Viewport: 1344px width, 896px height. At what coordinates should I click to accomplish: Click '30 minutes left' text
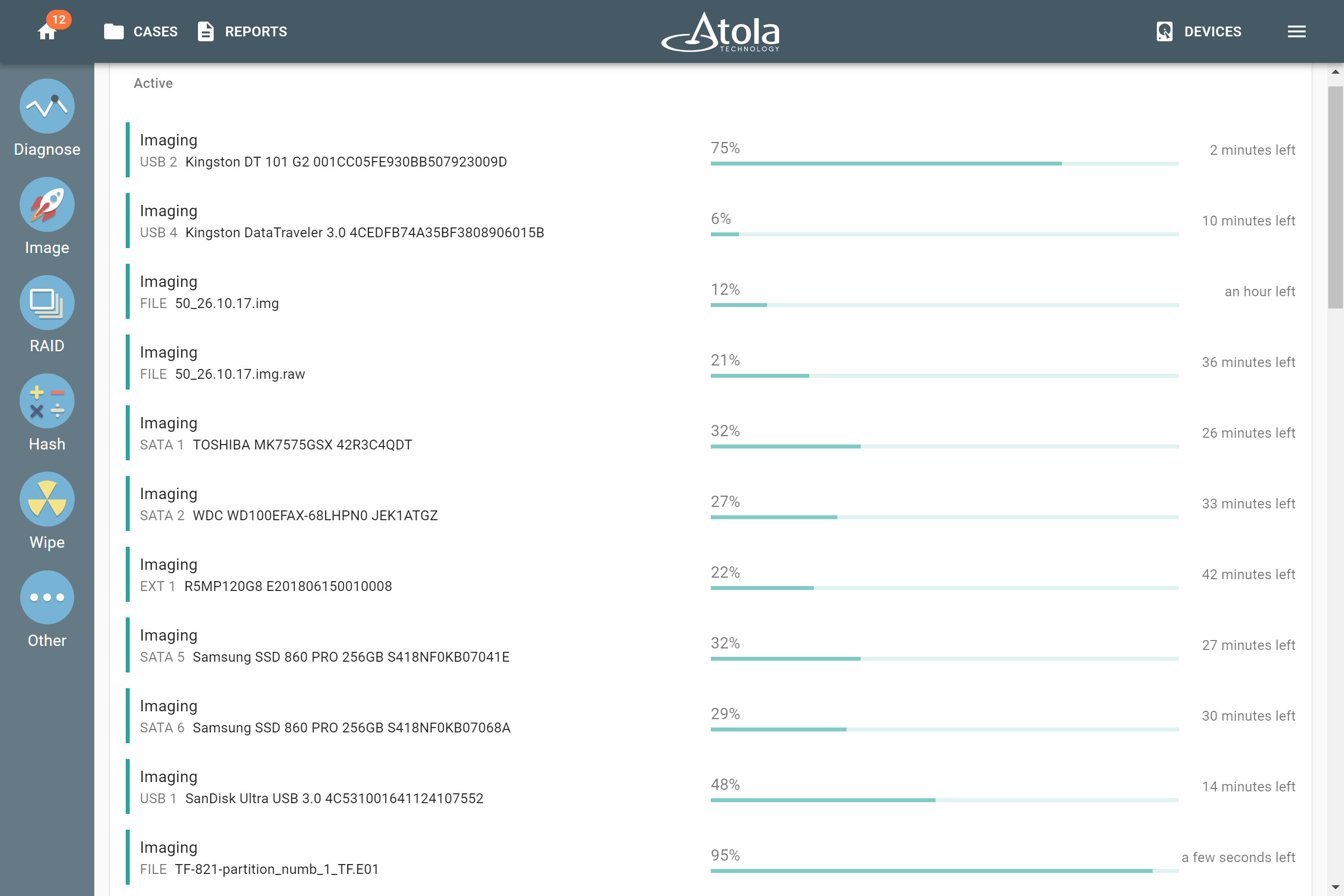pos(1249,716)
